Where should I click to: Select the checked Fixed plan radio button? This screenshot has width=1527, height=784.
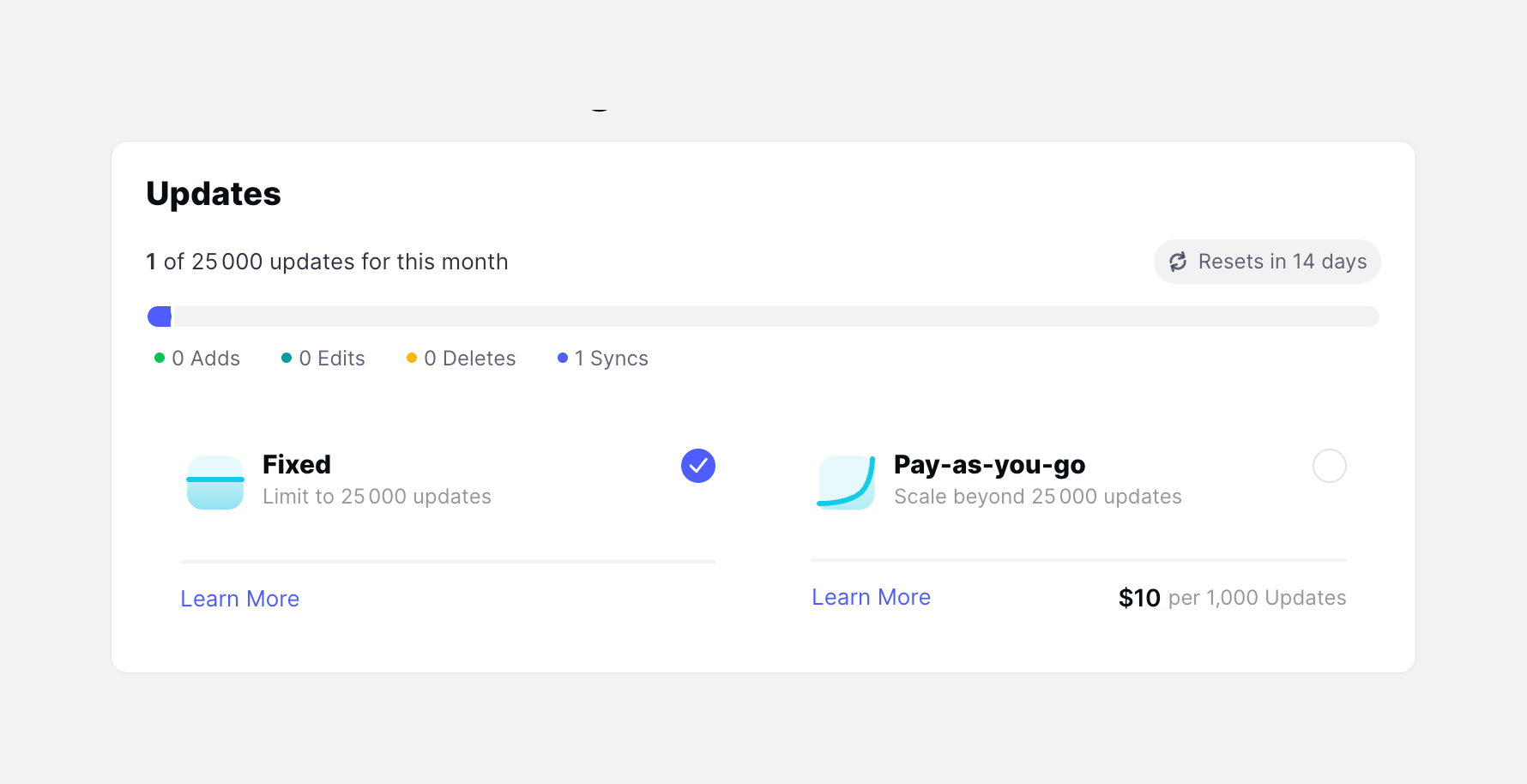coord(698,466)
